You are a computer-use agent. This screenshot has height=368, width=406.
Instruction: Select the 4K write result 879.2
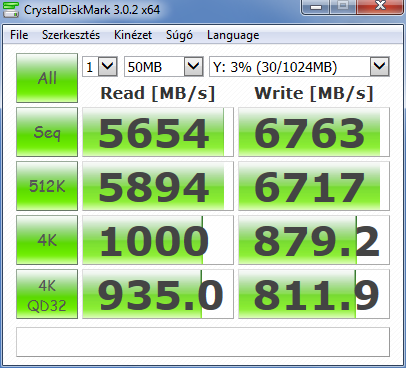(314, 240)
